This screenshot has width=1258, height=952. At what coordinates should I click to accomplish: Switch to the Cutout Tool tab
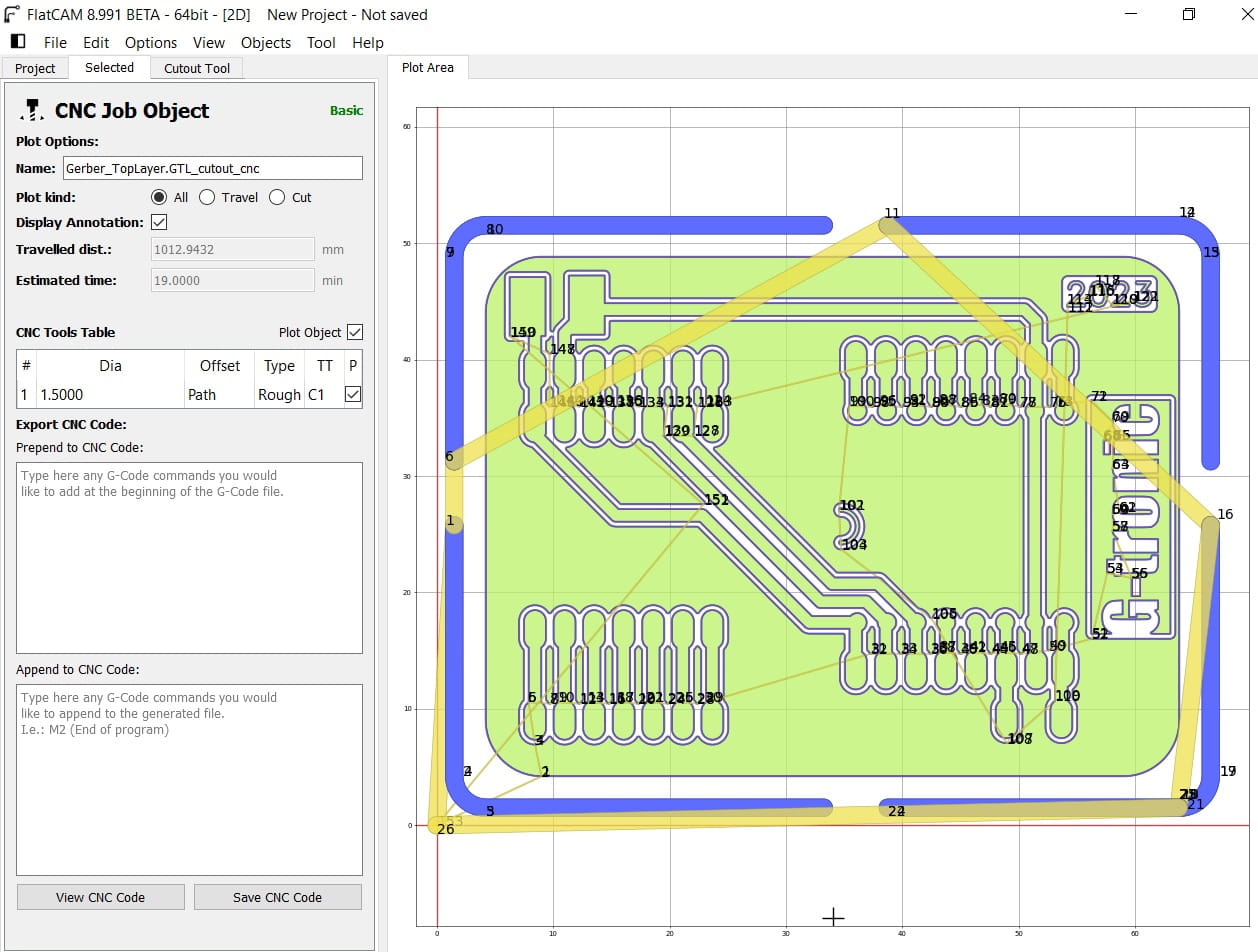point(196,68)
